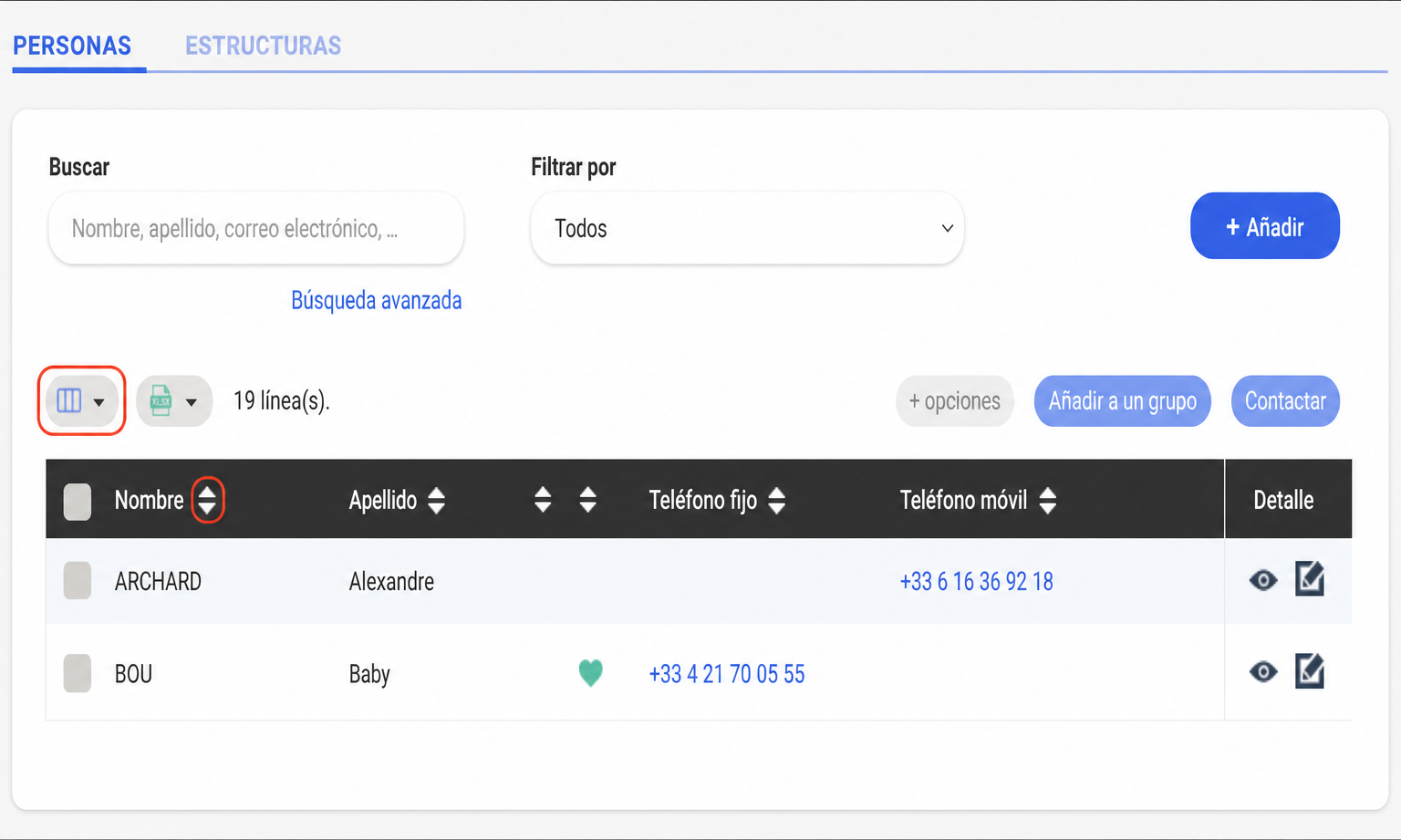The height and width of the screenshot is (840, 1401).
Task: Edit the ARCHARD Alexandre entry
Action: pyautogui.click(x=1310, y=579)
